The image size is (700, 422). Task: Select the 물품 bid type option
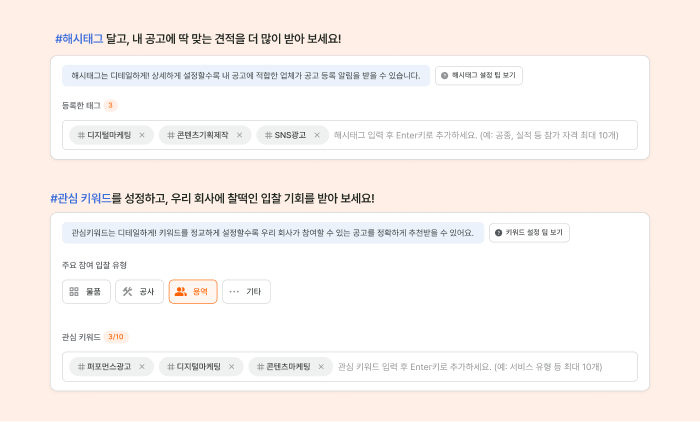[86, 292]
